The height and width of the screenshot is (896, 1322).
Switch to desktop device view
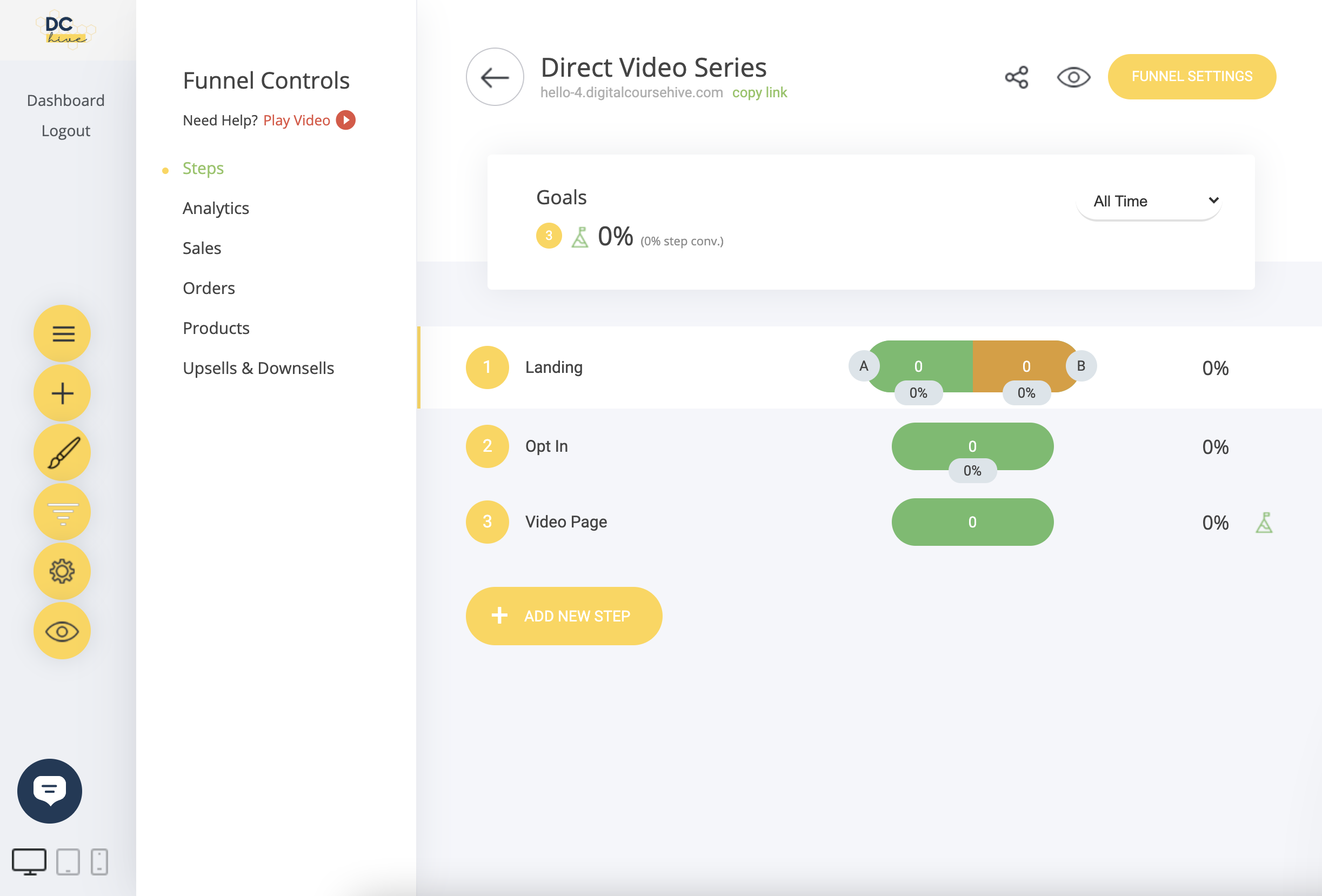click(29, 861)
